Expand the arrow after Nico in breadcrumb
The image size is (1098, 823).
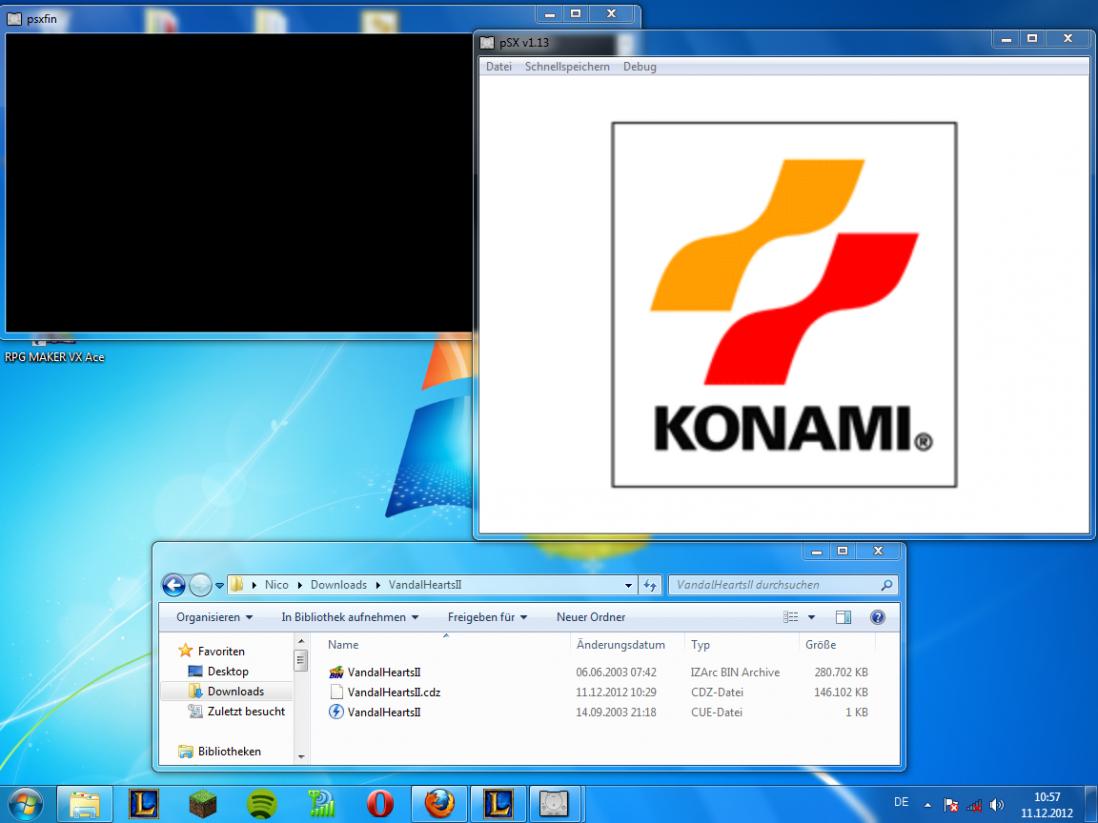point(300,585)
